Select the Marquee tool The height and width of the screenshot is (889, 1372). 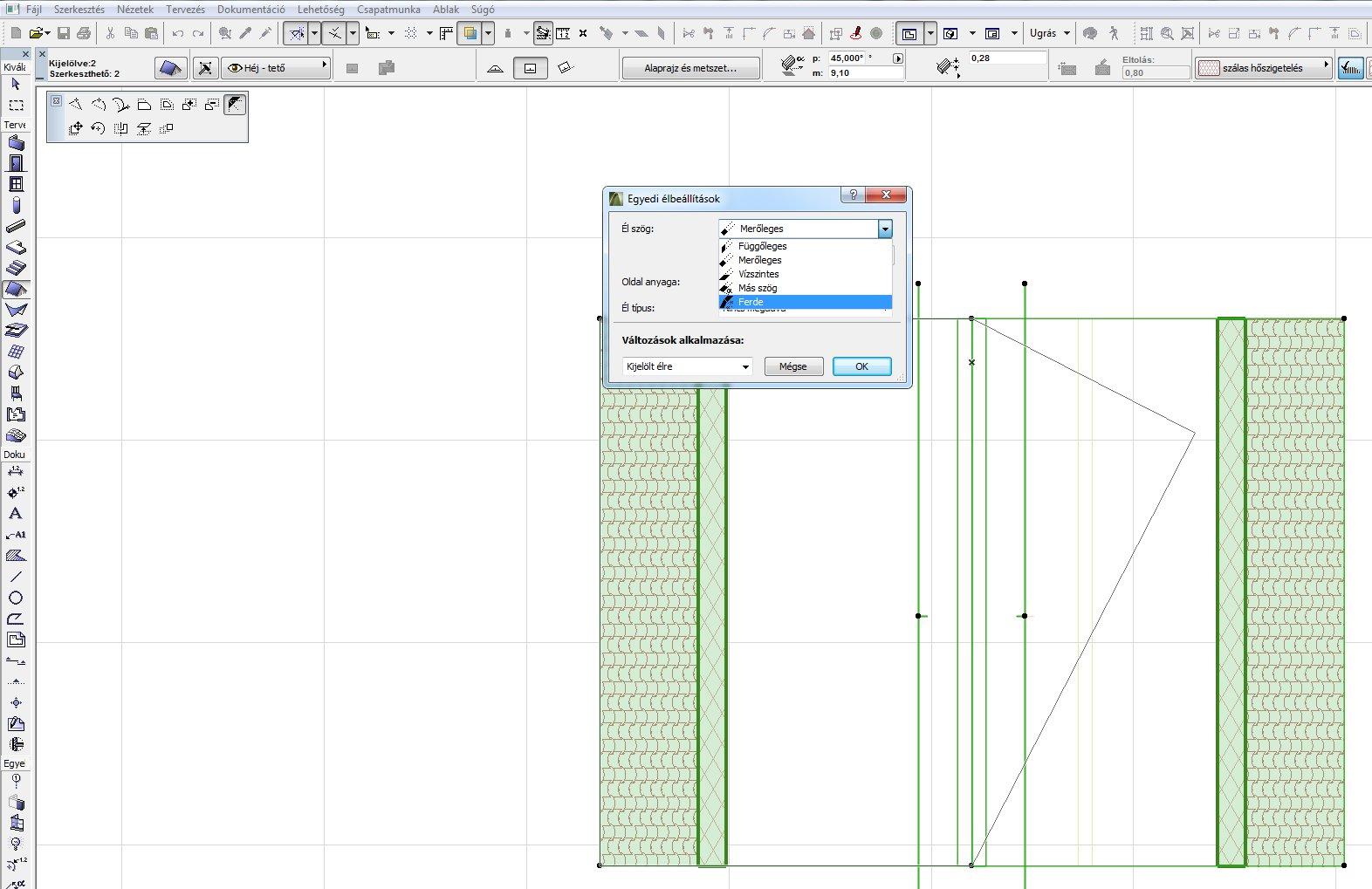(16, 106)
